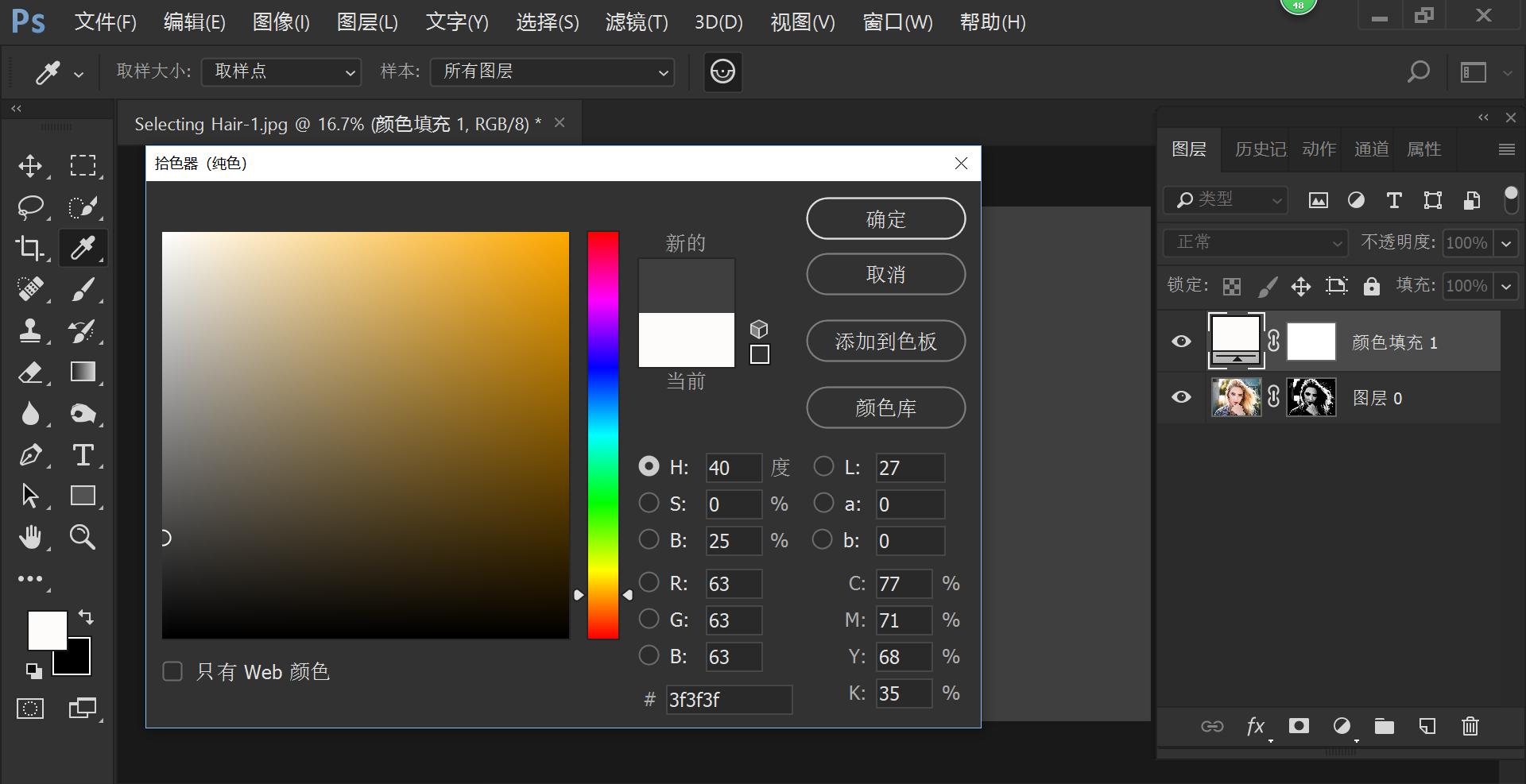Select the Lasso tool
This screenshot has width=1526, height=784.
[31, 207]
